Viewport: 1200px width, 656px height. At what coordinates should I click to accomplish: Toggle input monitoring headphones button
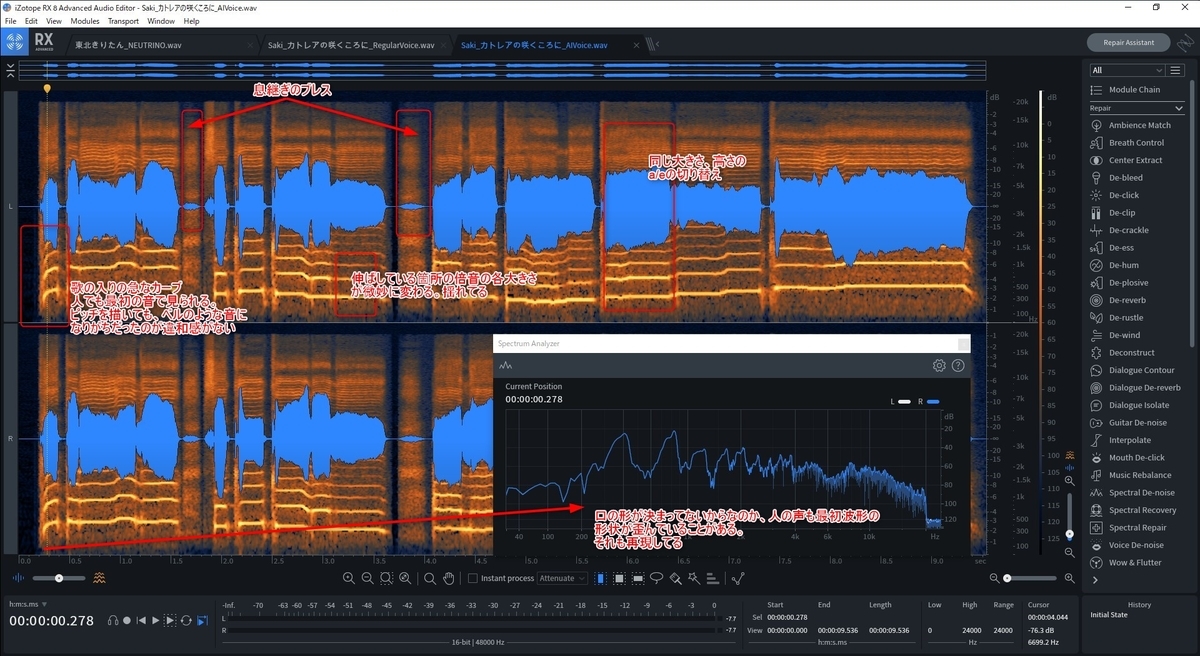(113, 621)
